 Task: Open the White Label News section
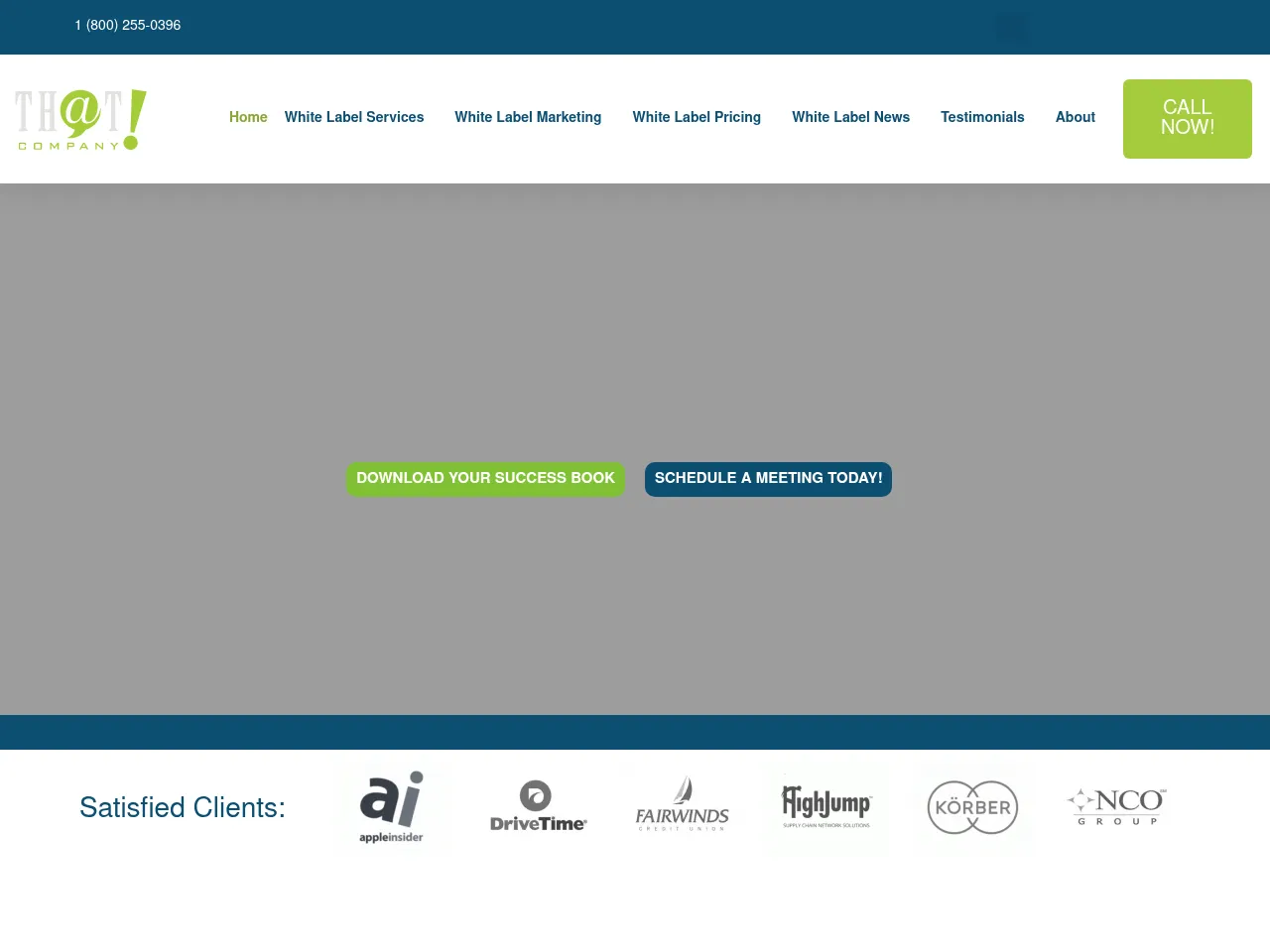[850, 117]
